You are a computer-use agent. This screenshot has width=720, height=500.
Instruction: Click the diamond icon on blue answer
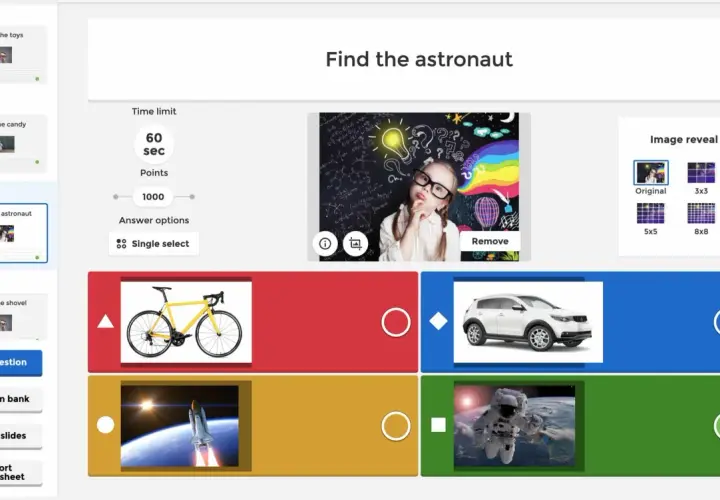(438, 321)
